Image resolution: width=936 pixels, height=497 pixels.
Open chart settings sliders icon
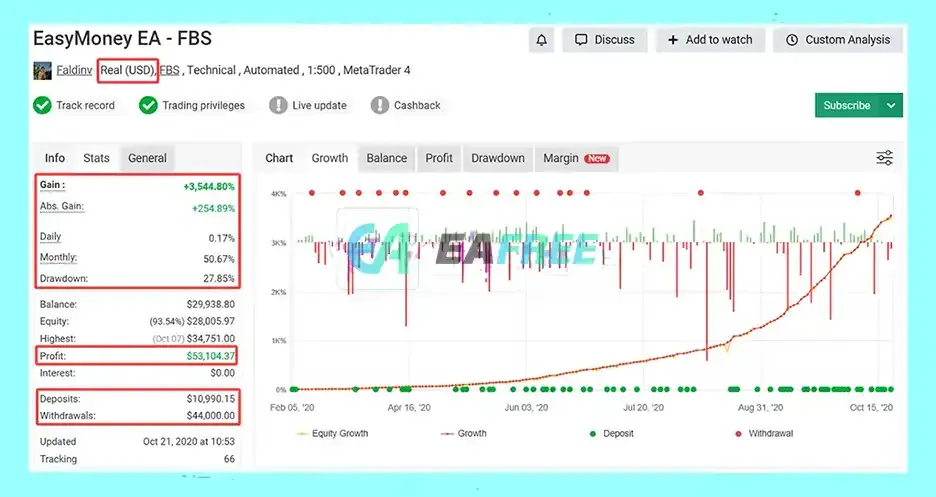coord(884,158)
